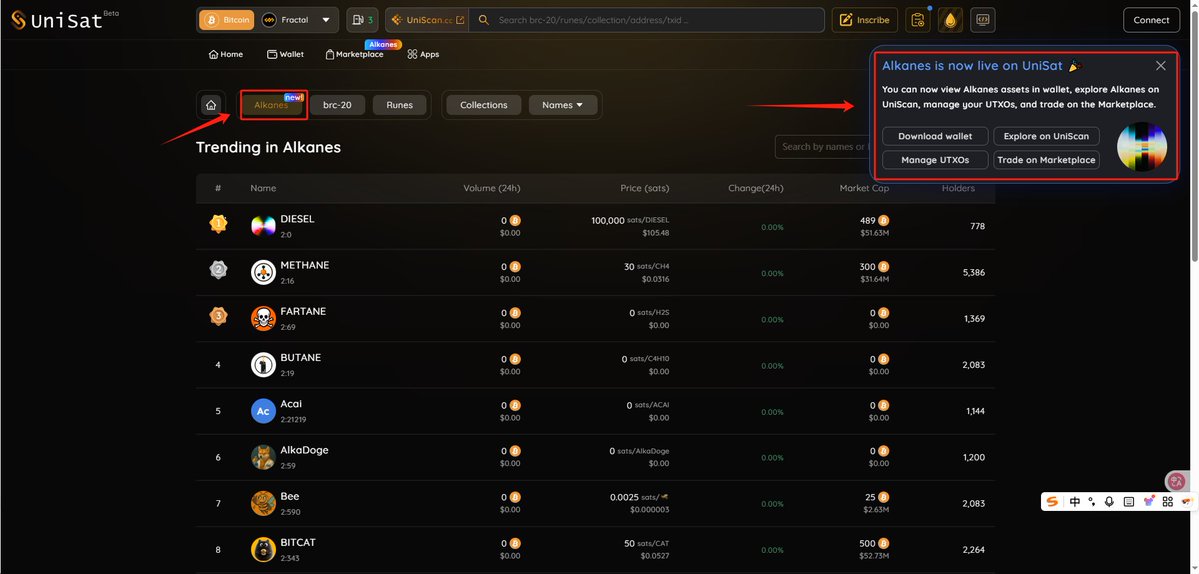Open the DIESEL token name
The image size is (1199, 574).
pyautogui.click(x=297, y=219)
